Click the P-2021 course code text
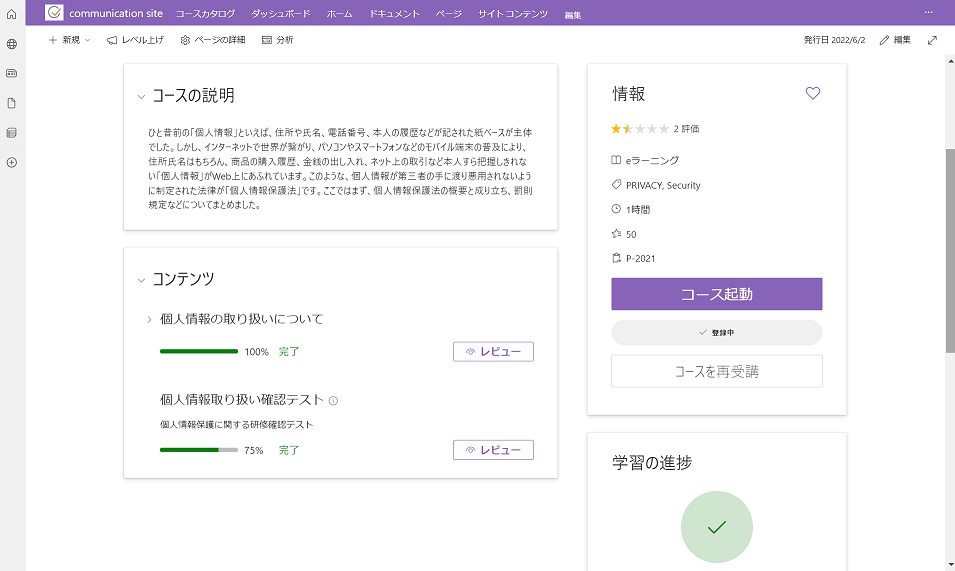This screenshot has height=571, width=955. [640, 258]
